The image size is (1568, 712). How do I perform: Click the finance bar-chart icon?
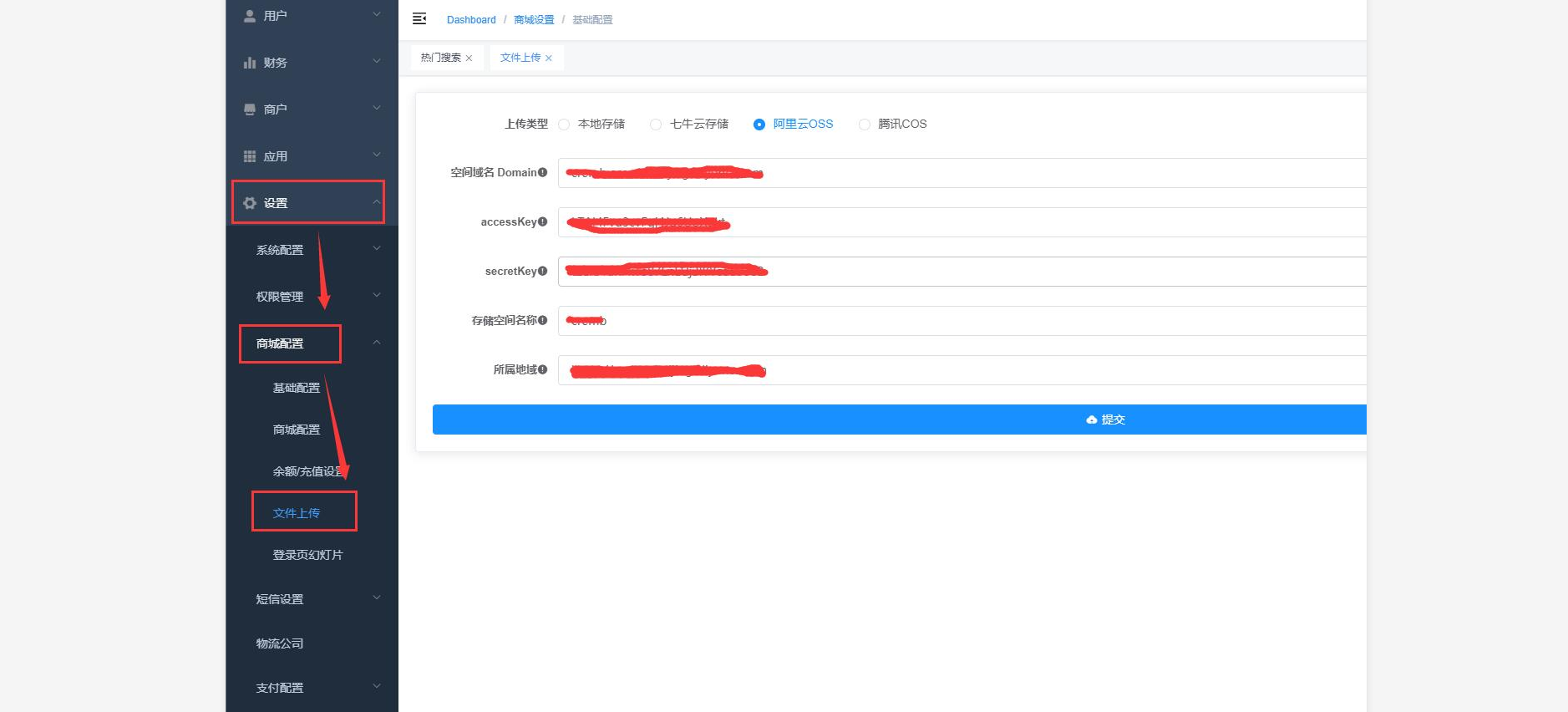coord(250,63)
